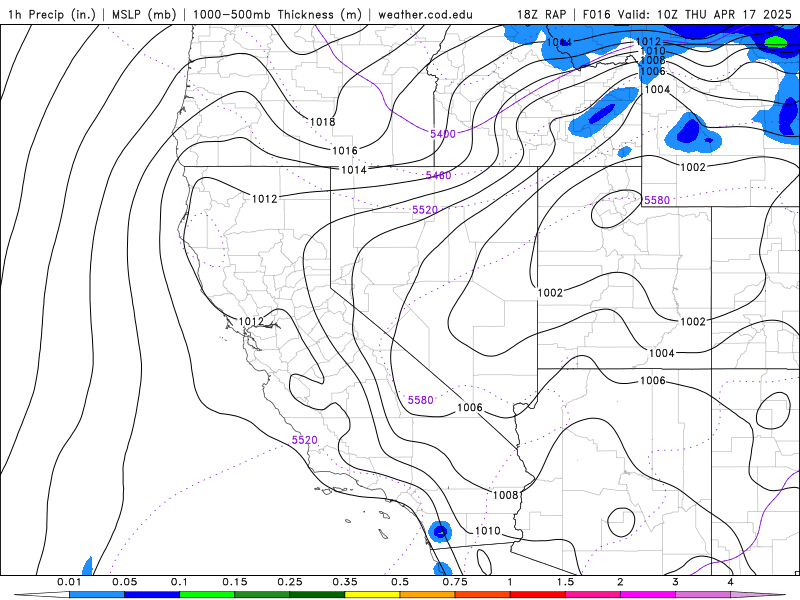Click the 1018 isobar label
Viewport: 800px width, 600px height.
click(x=322, y=122)
